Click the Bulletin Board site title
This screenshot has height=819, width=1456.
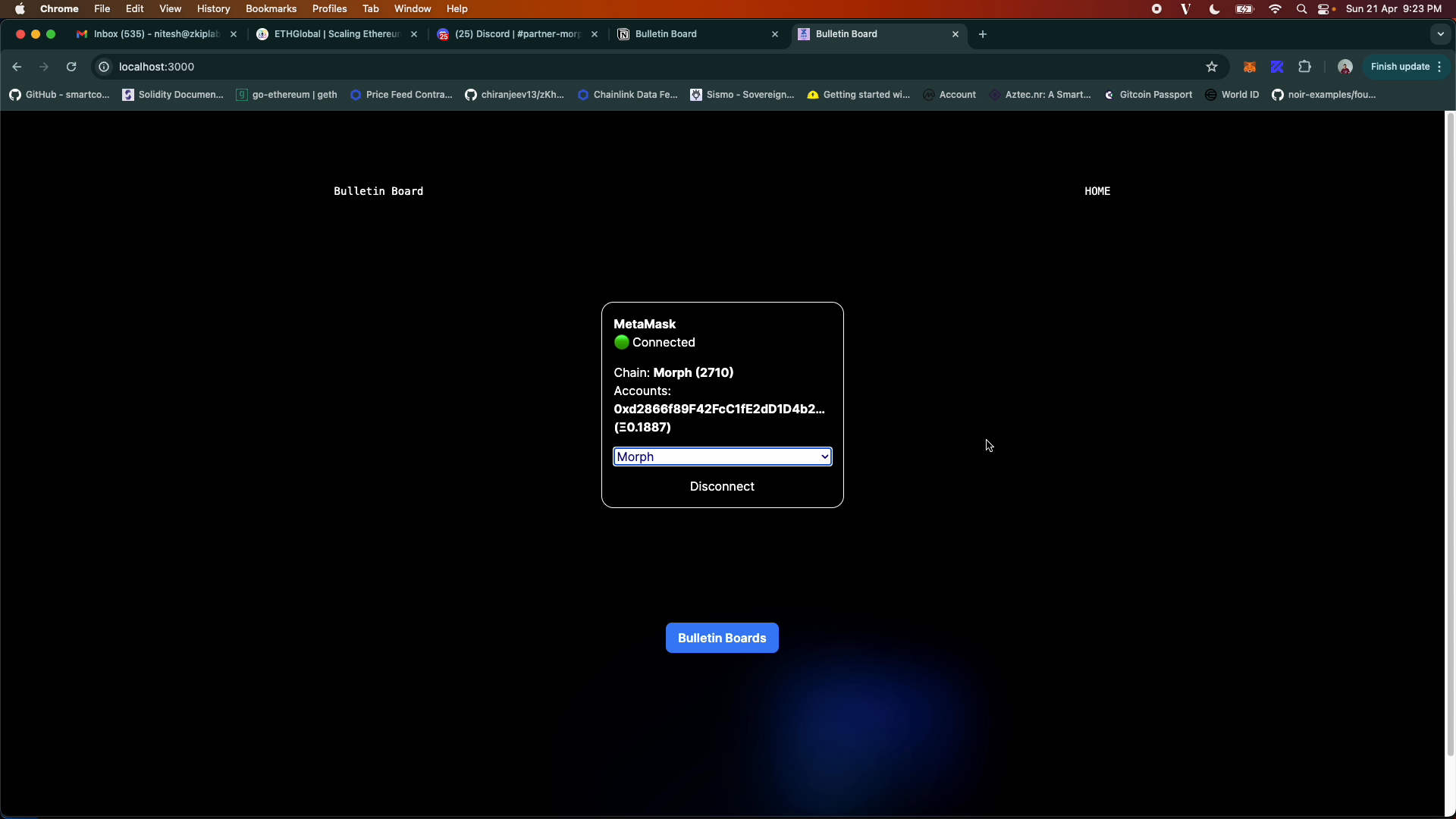click(x=378, y=191)
